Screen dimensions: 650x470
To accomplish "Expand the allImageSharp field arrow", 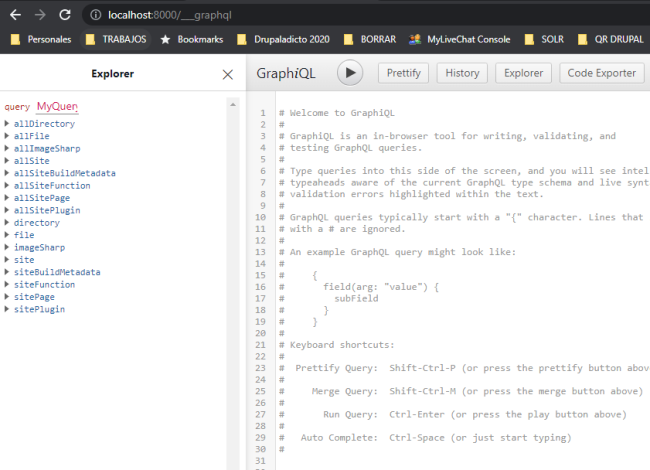I will pos(7,148).
